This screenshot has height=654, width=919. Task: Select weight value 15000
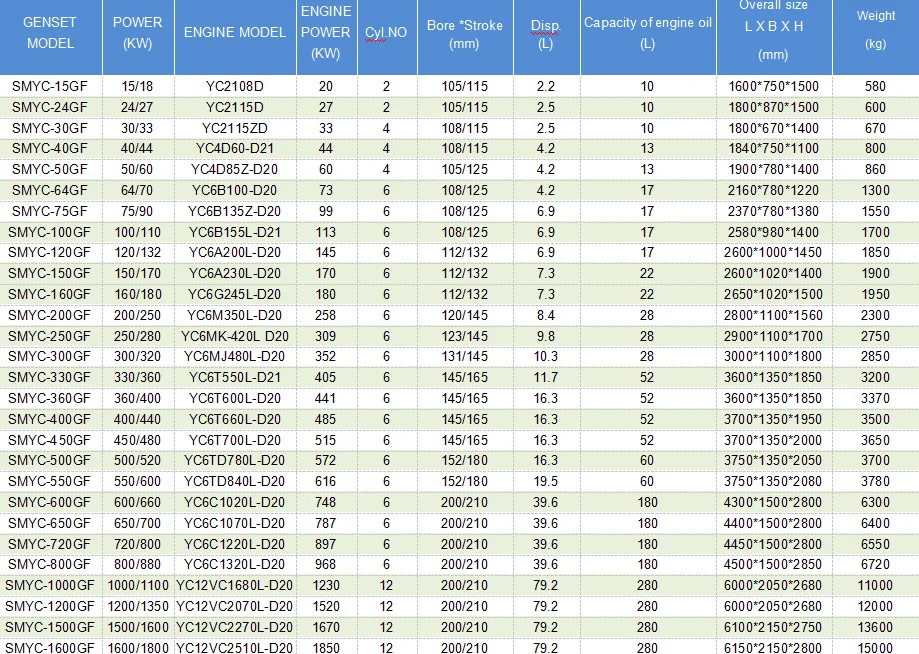tap(876, 648)
